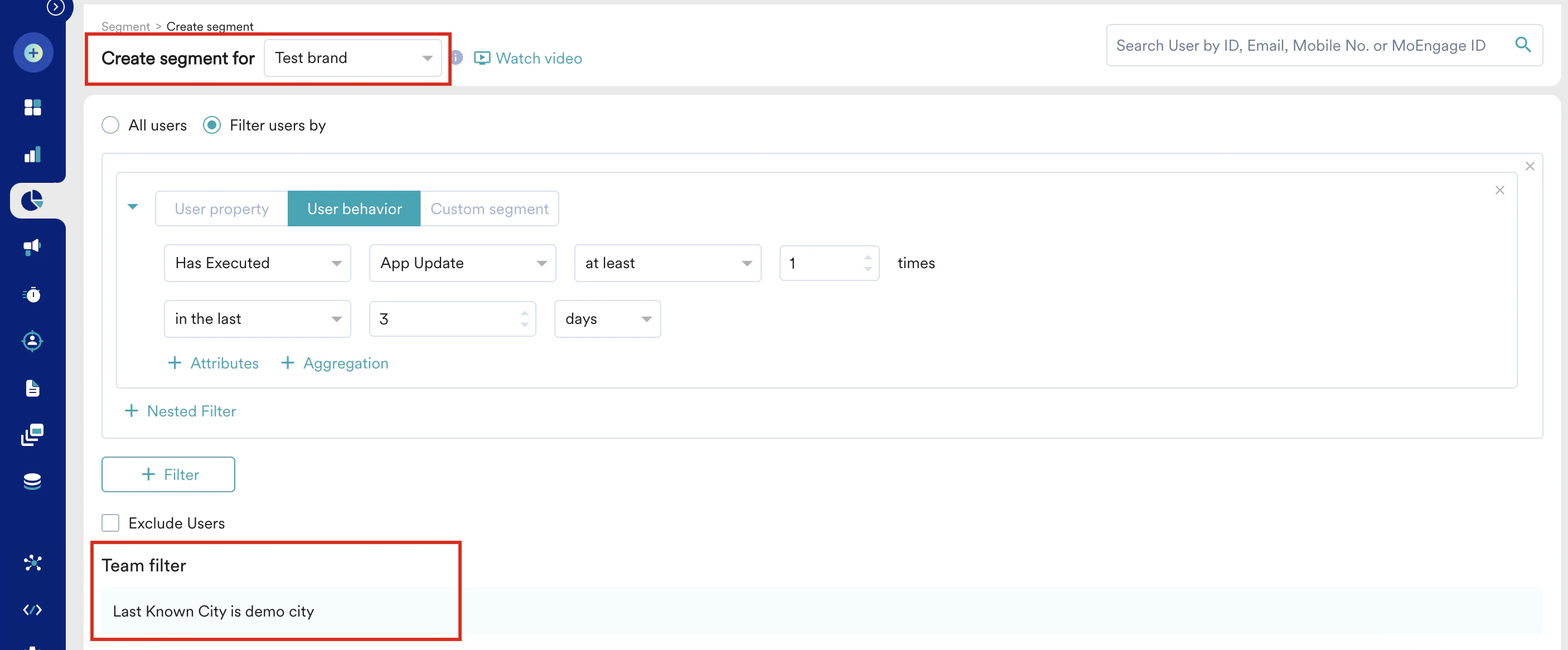This screenshot has width=1568, height=650.
Task: Open the stopwatch sidebar icon
Action: (32, 294)
